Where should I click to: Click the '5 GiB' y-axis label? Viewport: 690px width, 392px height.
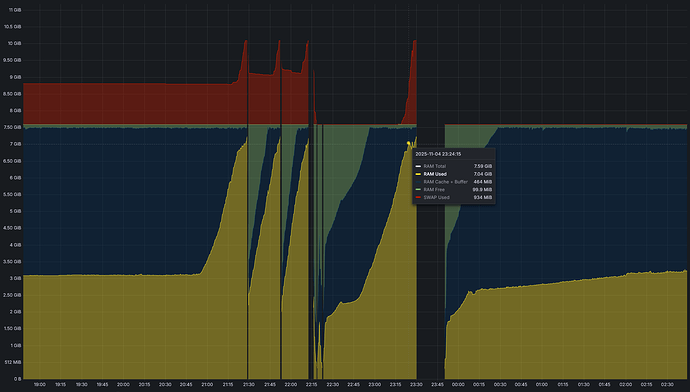15,211
